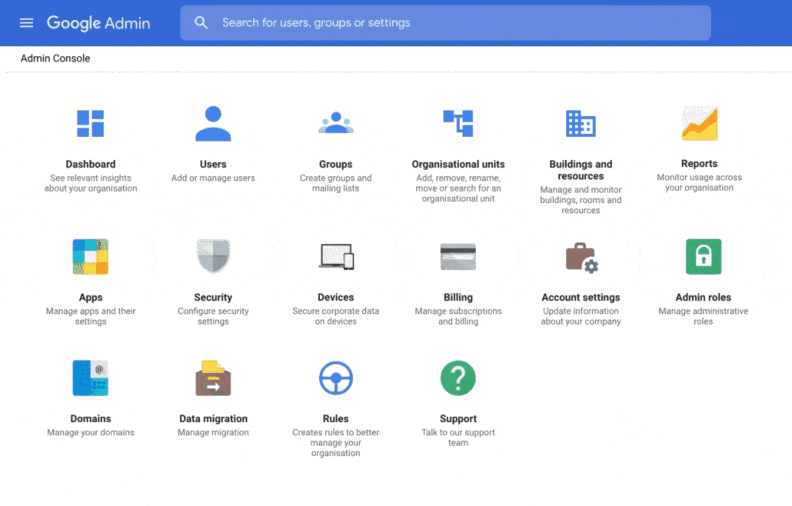The image size is (792, 506).
Task: Click 'Manage your domains' text
Action: click(x=90, y=432)
